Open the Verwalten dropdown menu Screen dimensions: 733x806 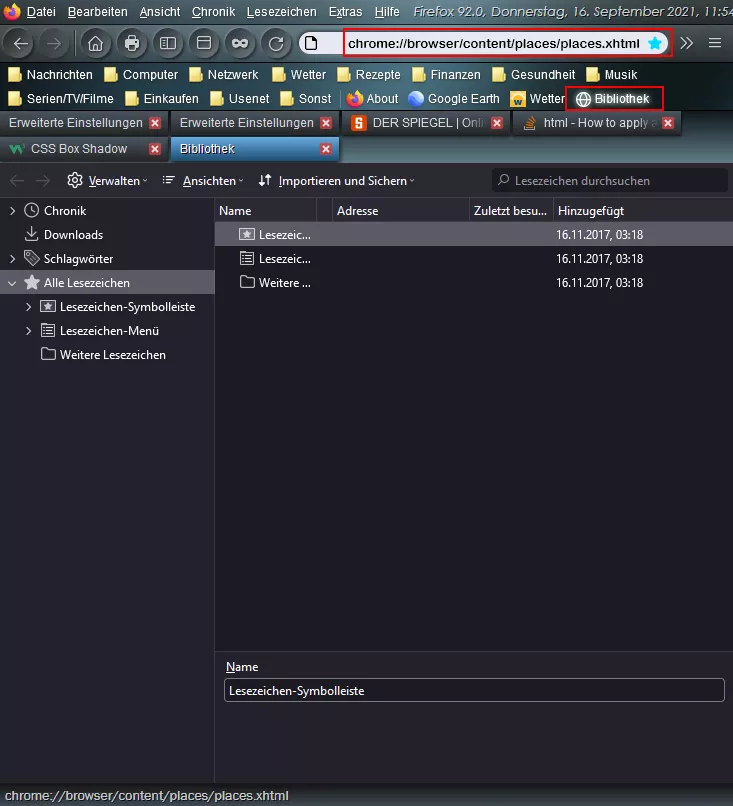pyautogui.click(x=106, y=181)
